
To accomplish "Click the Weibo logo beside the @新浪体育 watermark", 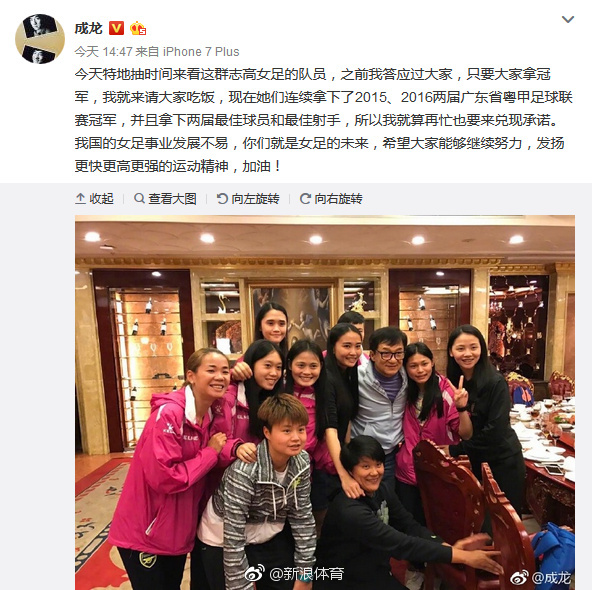I will [255, 574].
